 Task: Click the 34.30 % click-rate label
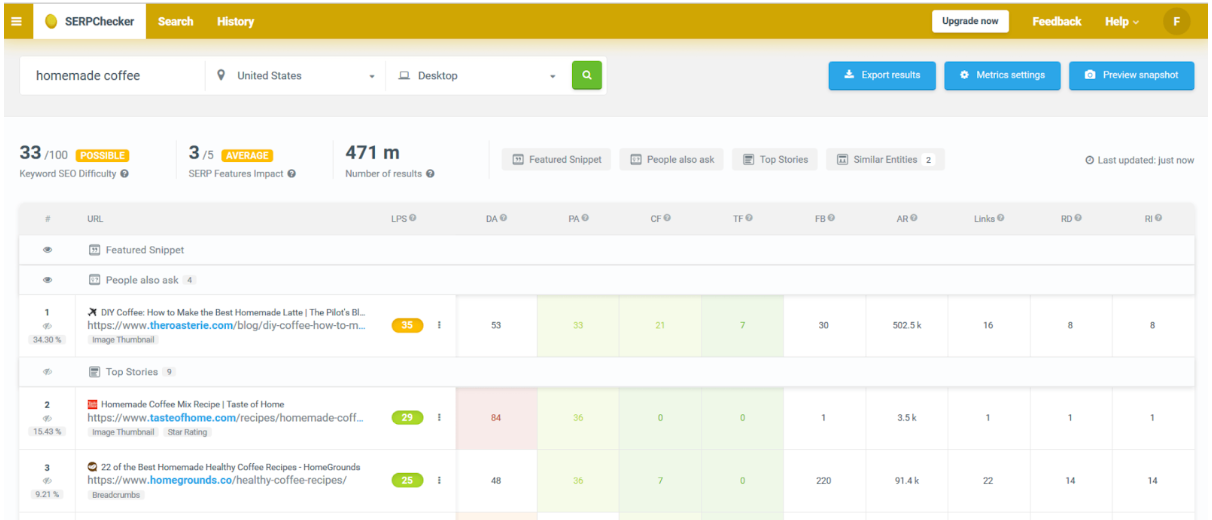click(x=47, y=340)
